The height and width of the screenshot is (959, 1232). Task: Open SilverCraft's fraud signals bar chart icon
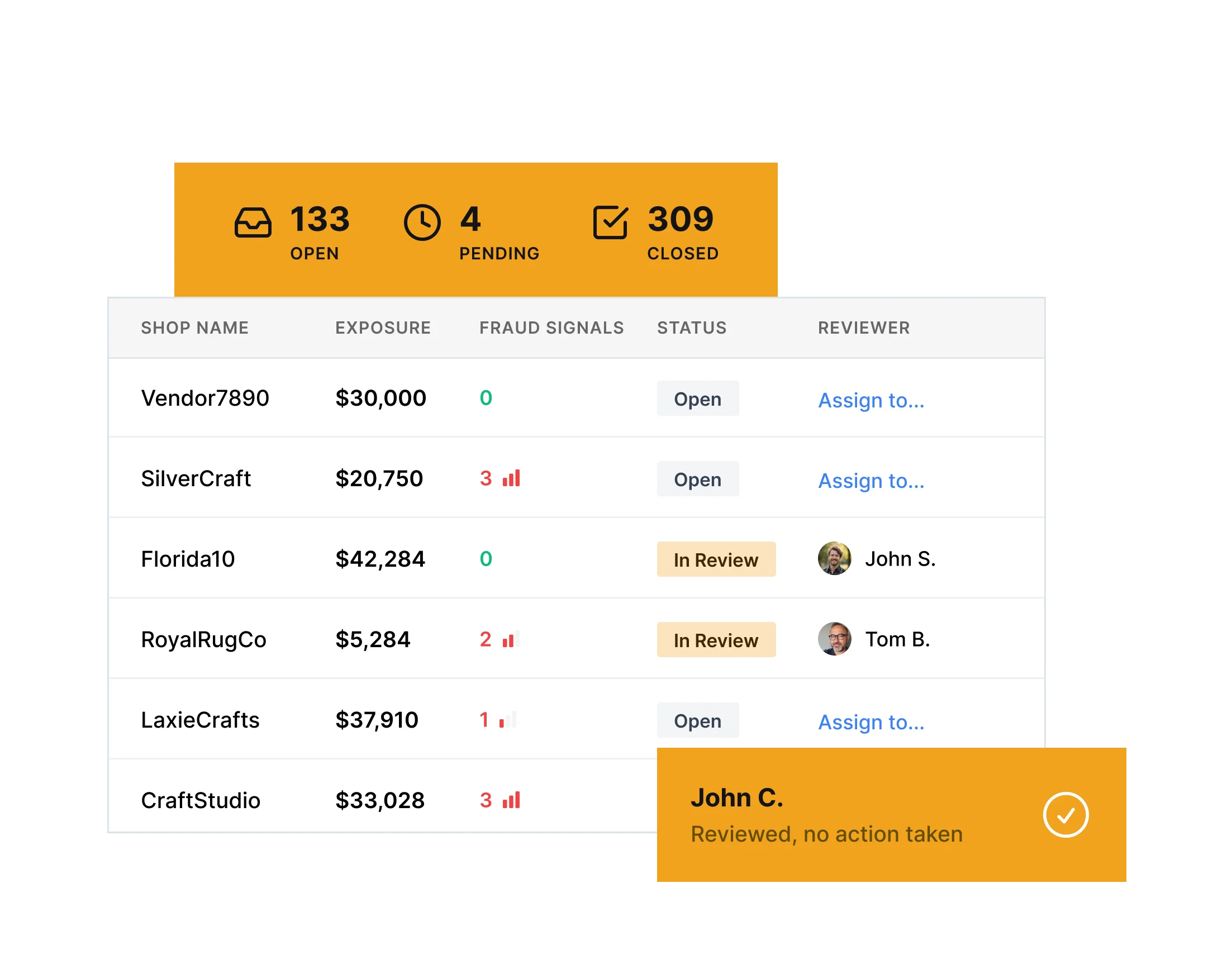pyautogui.click(x=511, y=478)
